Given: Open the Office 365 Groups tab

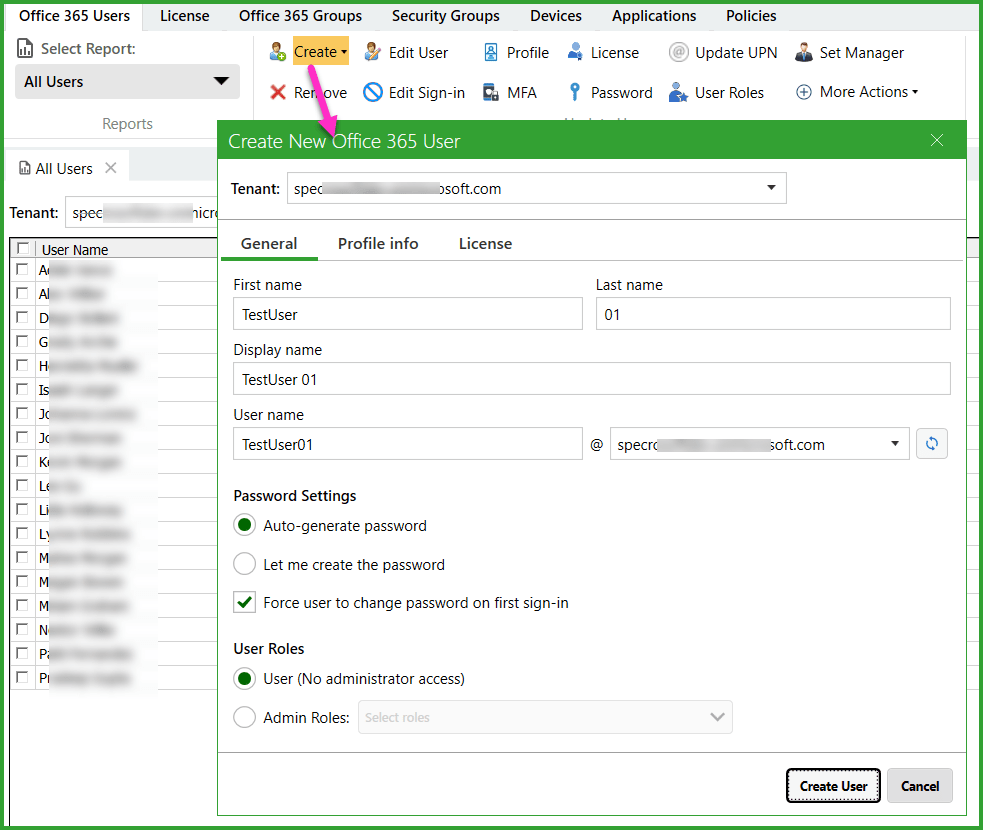Looking at the screenshot, I should tap(300, 16).
